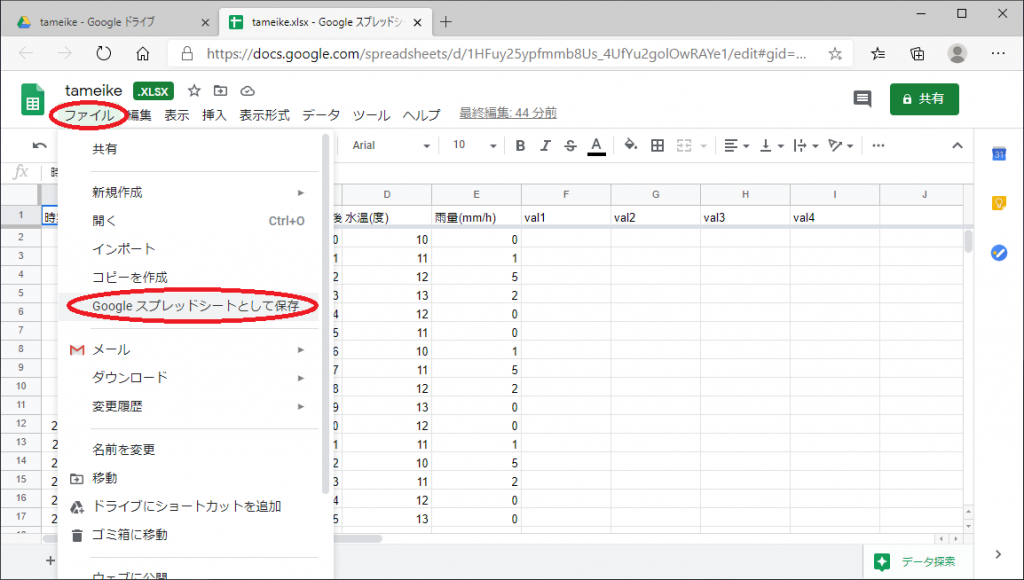Apply strikethrough formatting

coord(570,146)
